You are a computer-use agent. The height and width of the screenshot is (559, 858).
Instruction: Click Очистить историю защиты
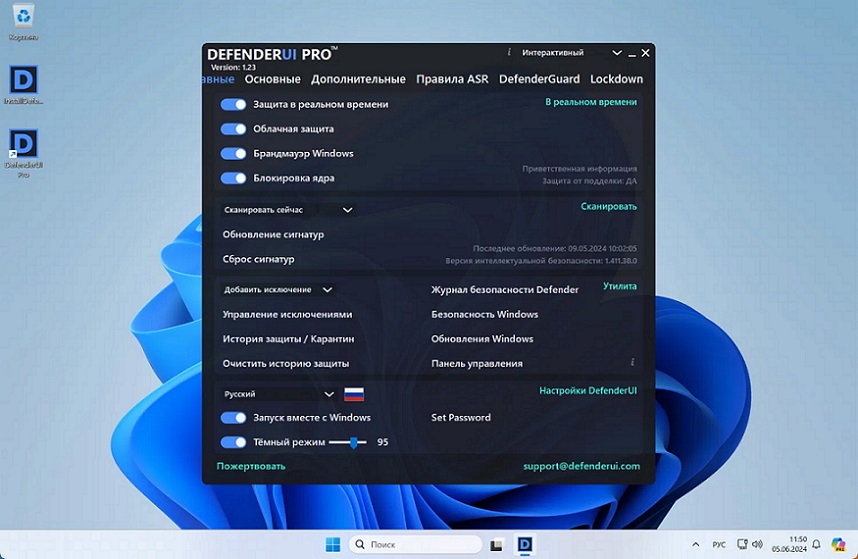tap(286, 364)
